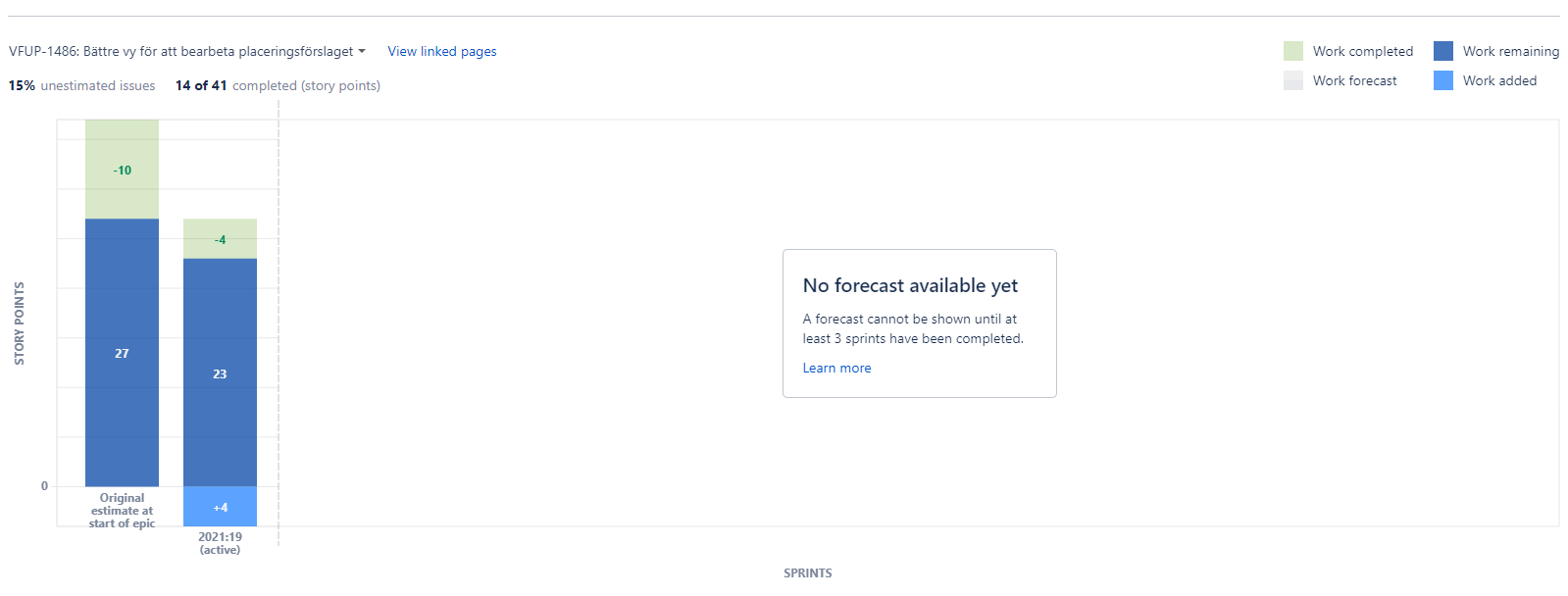The image size is (1568, 596).
Task: Select the -10 completed bar segment
Action: tap(122, 170)
